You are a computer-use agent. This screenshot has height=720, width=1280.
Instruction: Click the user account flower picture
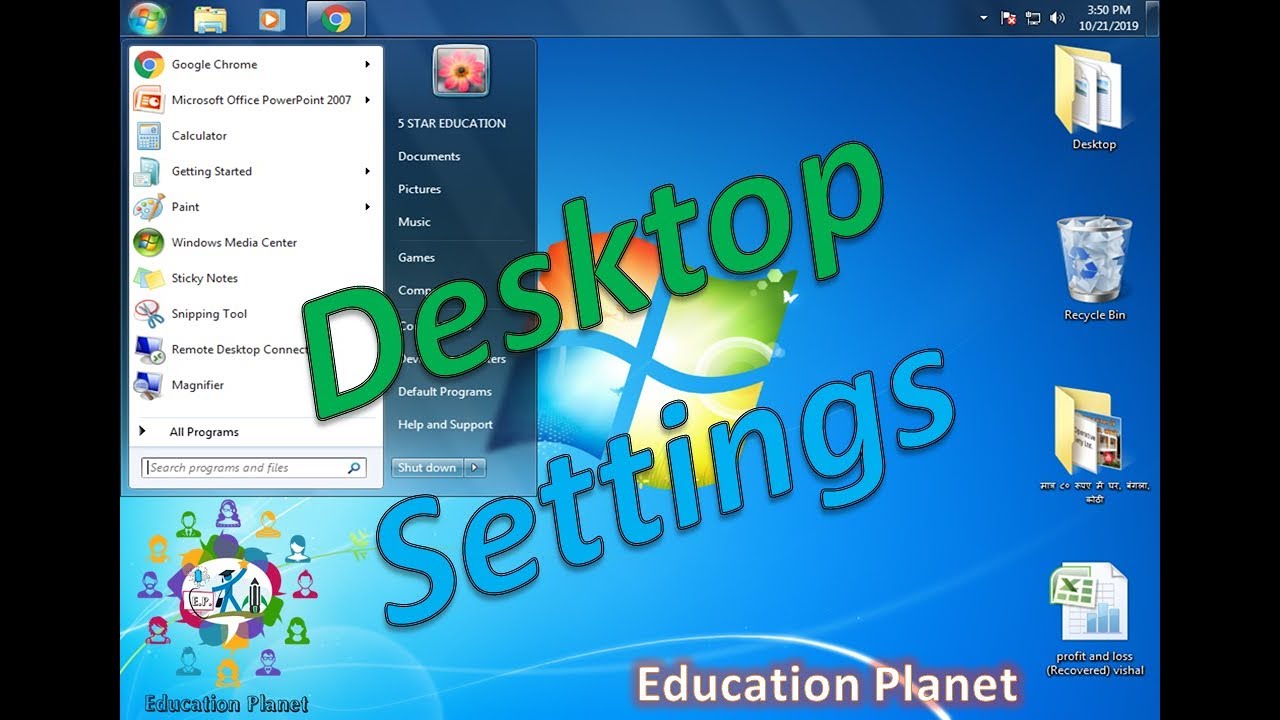tap(461, 70)
